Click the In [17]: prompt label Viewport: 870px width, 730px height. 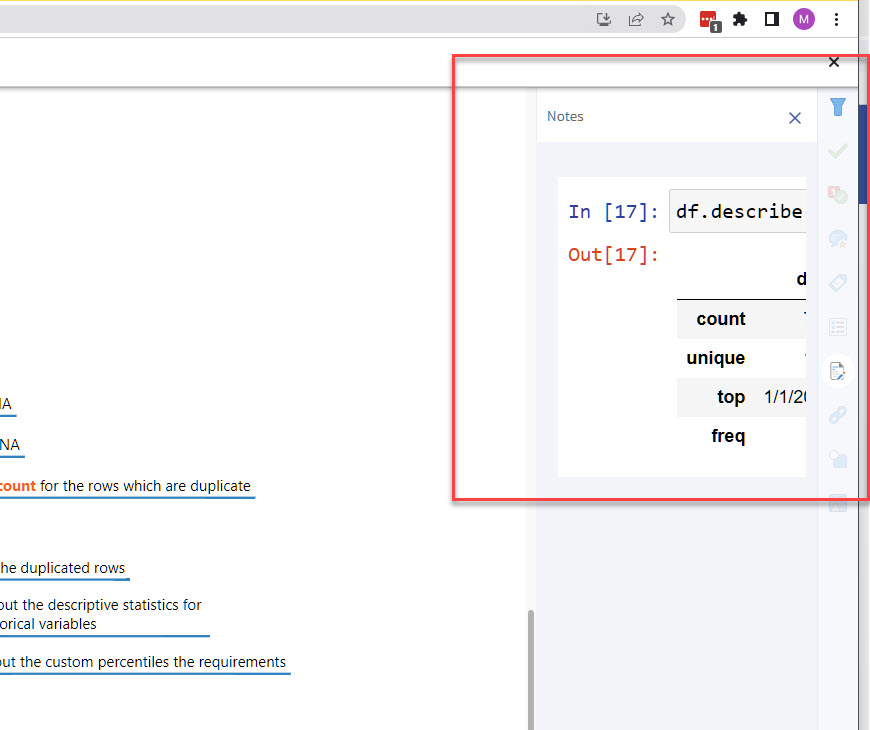[613, 211]
